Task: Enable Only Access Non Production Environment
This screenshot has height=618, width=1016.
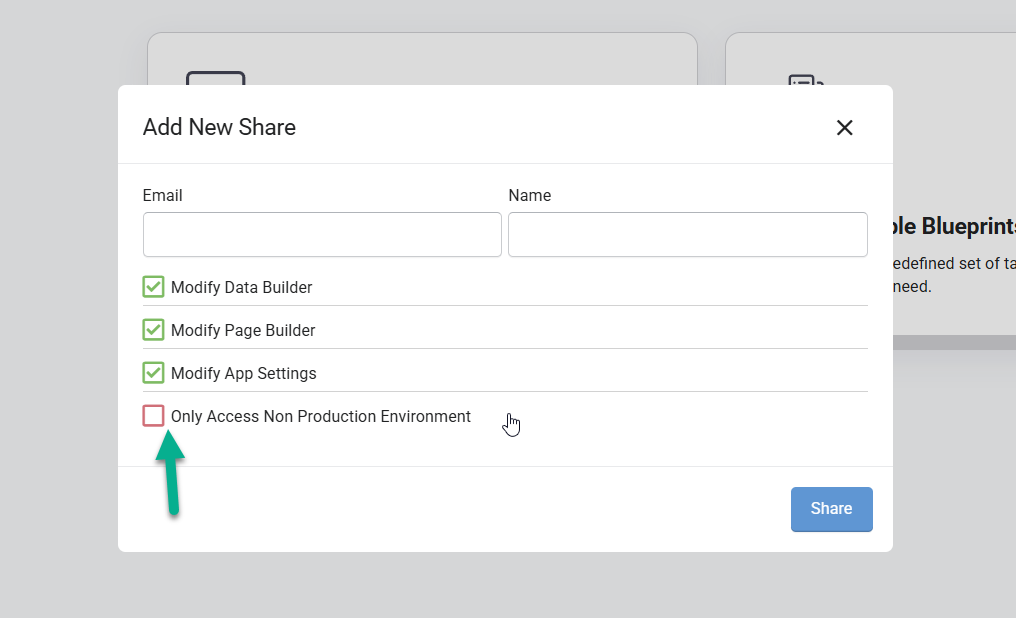Action: point(154,416)
